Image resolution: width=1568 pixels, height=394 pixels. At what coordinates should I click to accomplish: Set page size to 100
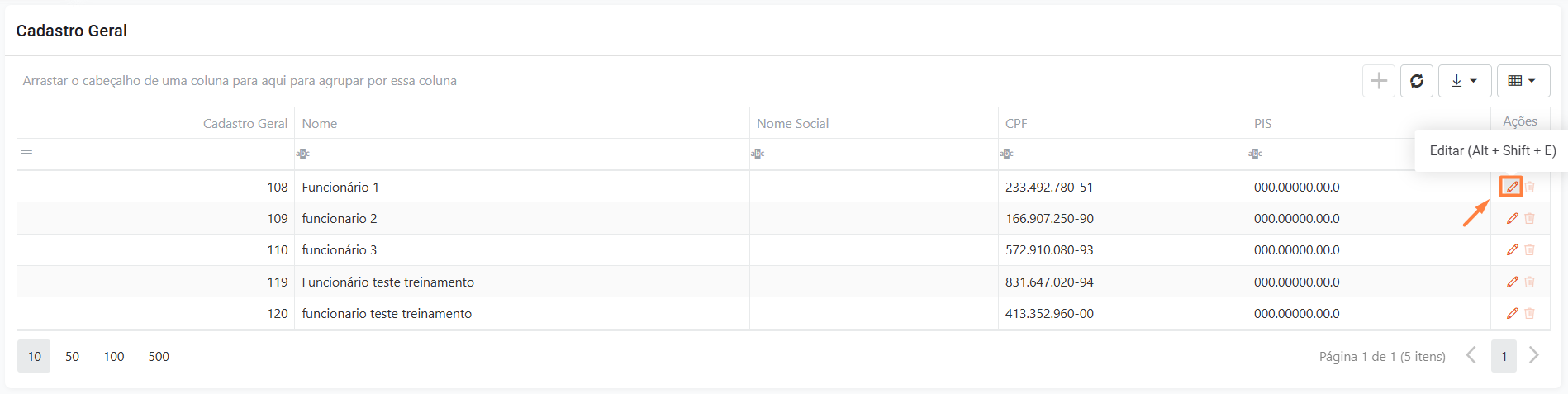[x=114, y=357]
